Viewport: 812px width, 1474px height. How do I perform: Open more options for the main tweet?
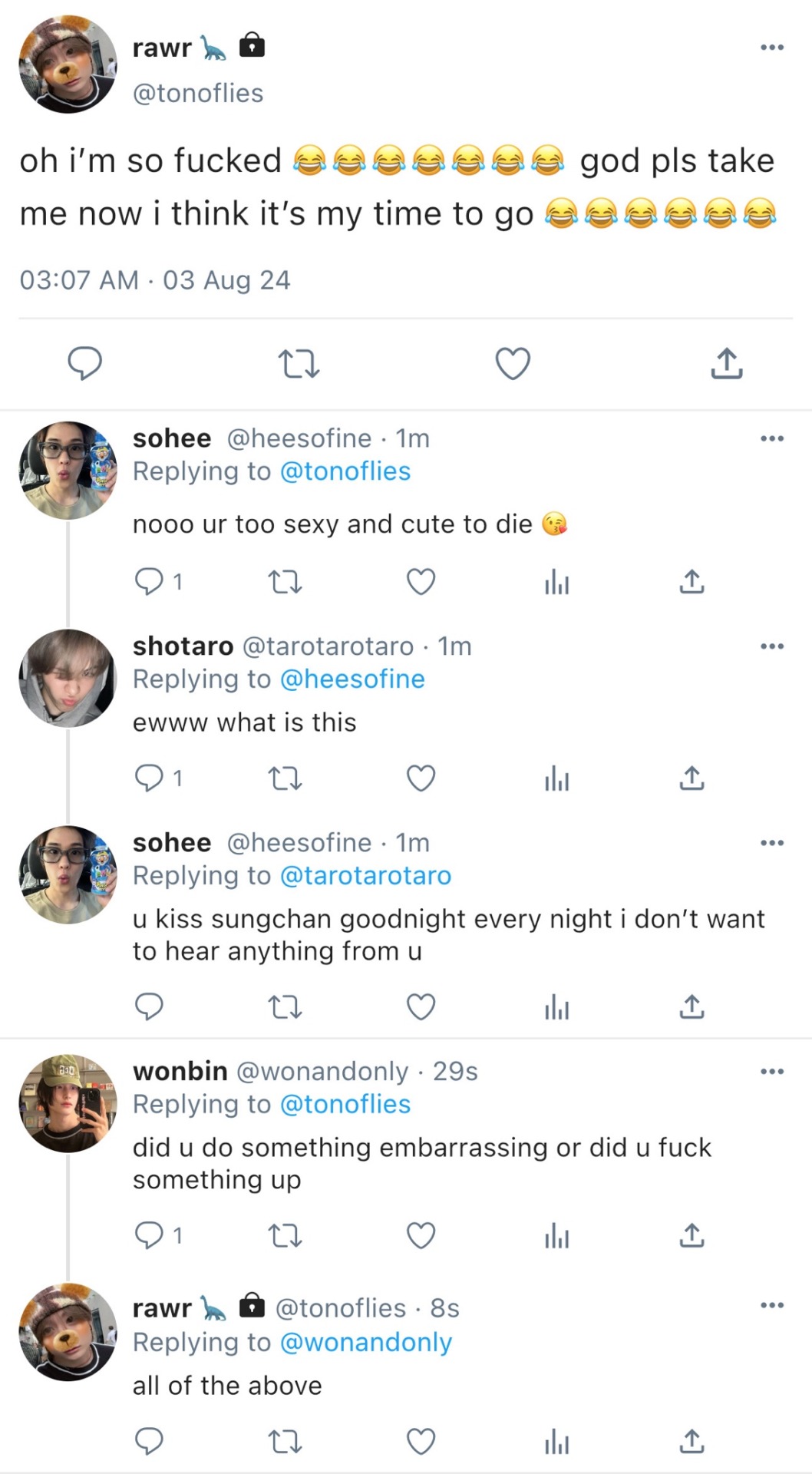click(771, 48)
